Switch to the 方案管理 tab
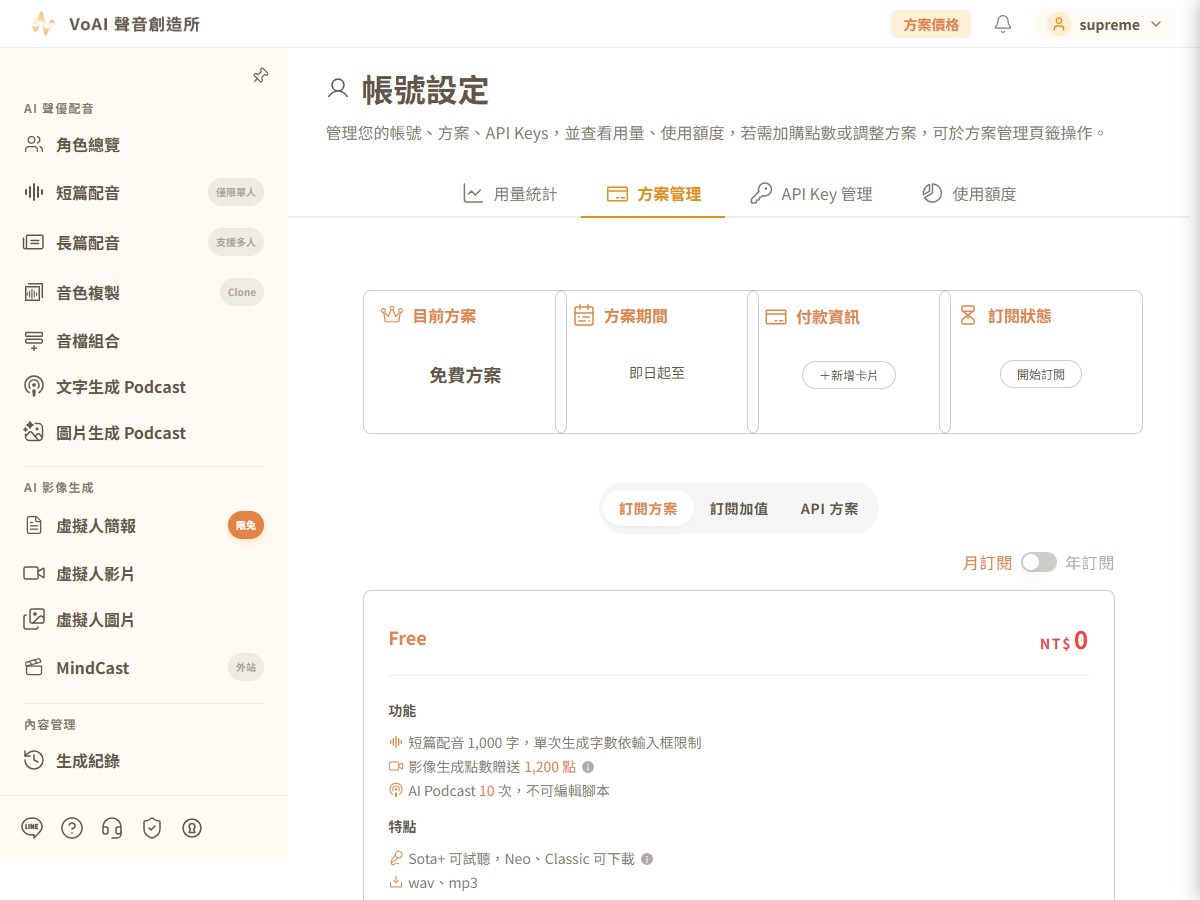The height and width of the screenshot is (900, 1200). click(653, 194)
